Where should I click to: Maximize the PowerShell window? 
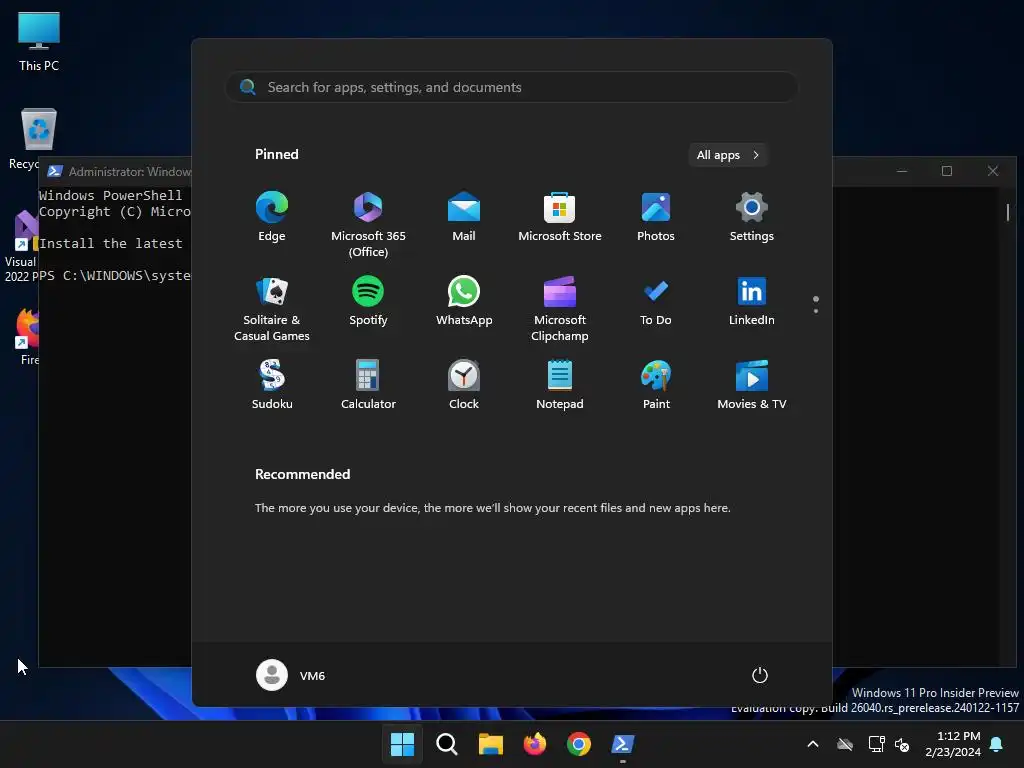coord(947,171)
